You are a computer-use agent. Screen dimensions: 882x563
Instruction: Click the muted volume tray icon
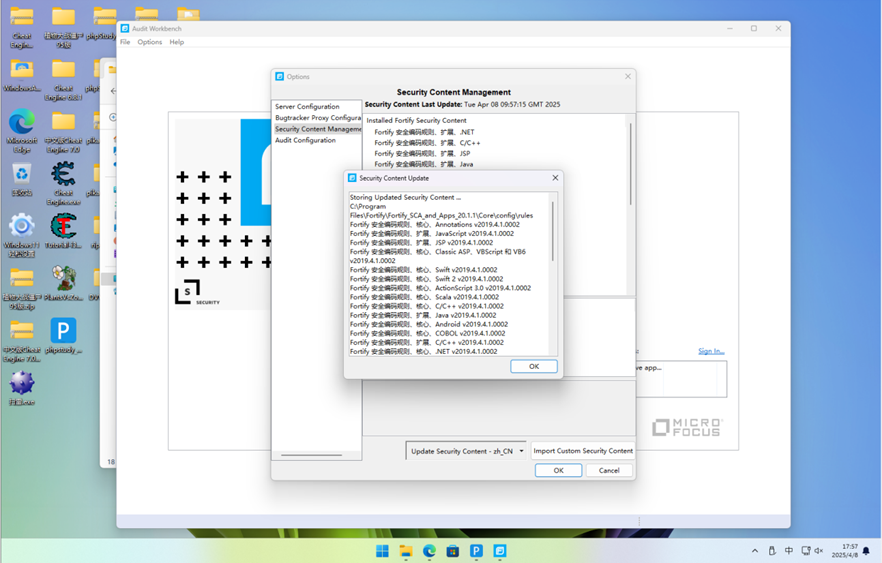click(818, 551)
